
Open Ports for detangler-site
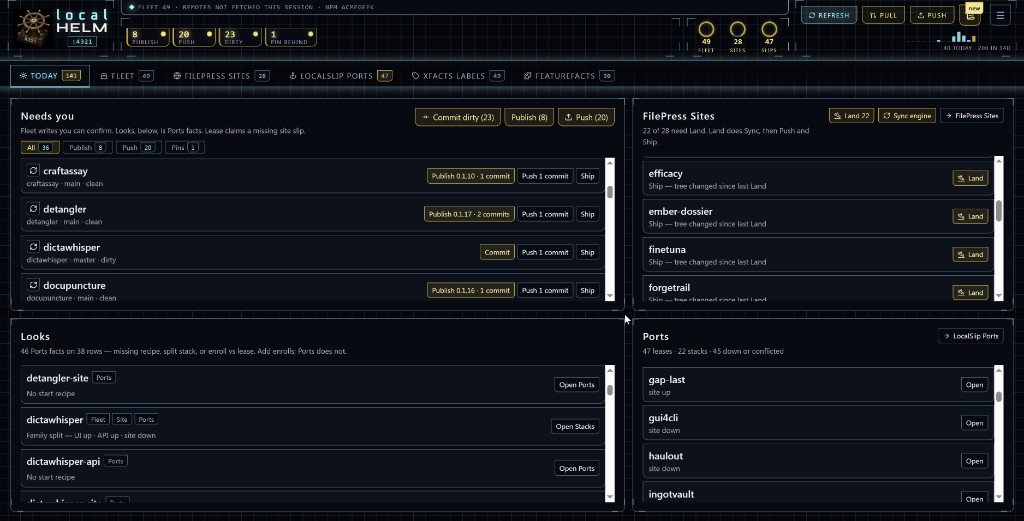point(577,385)
